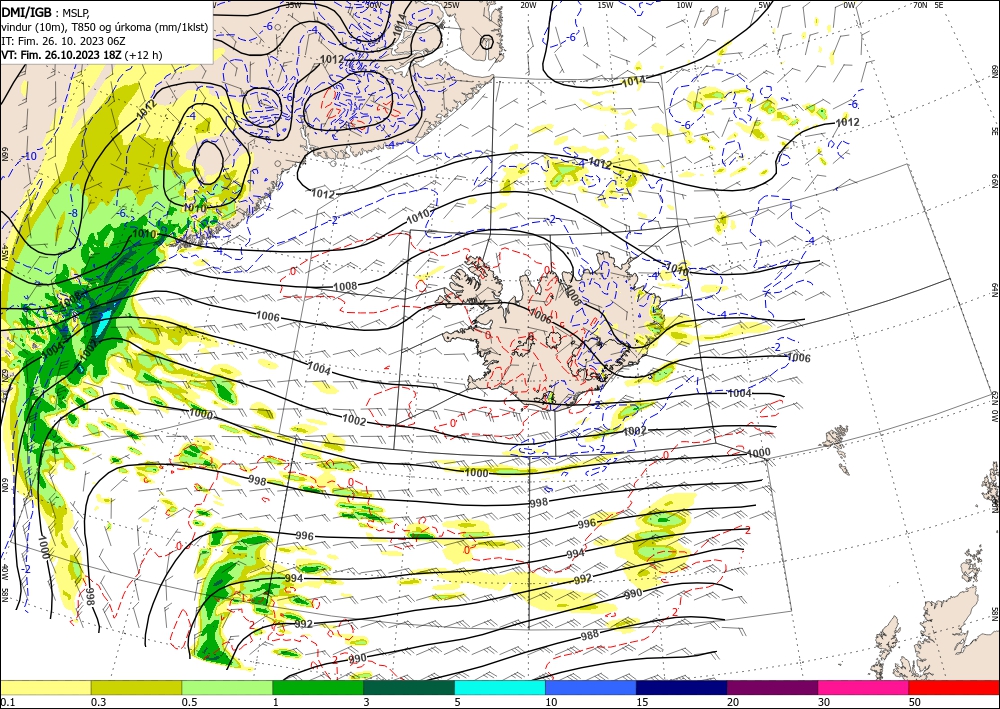The height and width of the screenshot is (709, 1000).
Task: Click the "70N" latitude label at top
Action: 920,5
